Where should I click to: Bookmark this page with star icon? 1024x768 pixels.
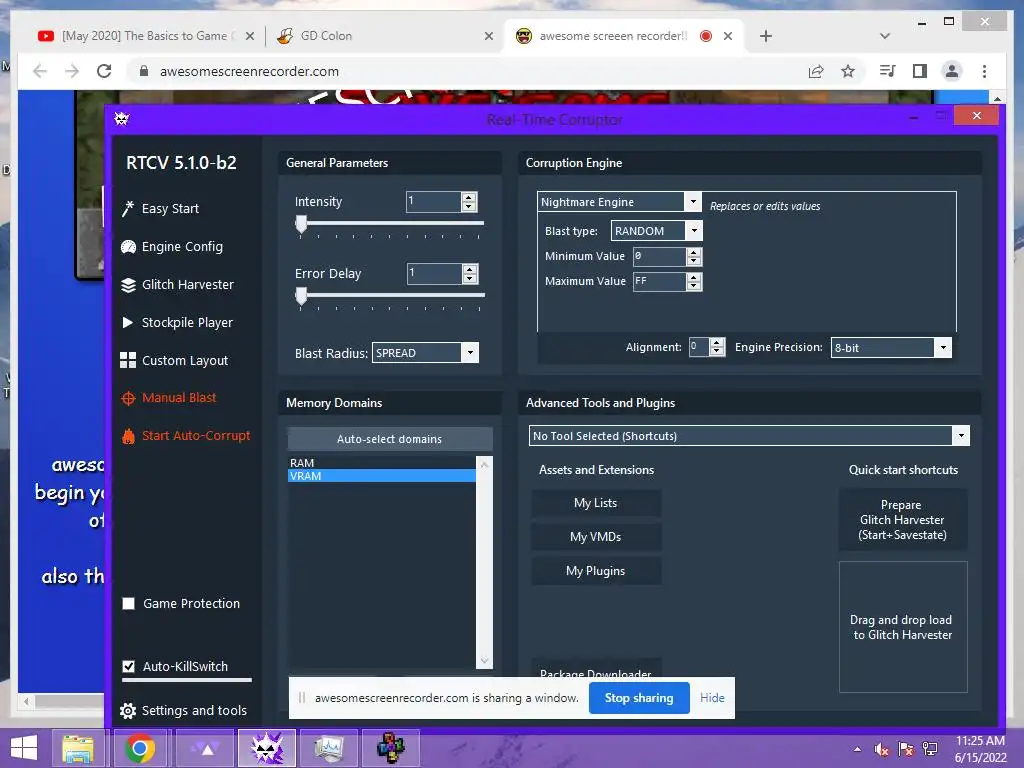848,71
